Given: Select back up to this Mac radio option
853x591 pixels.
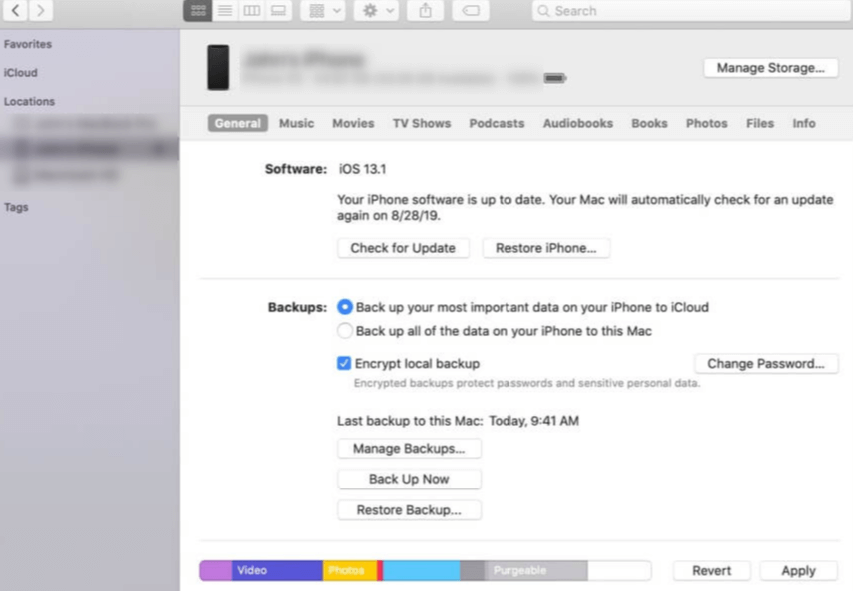Looking at the screenshot, I should click(x=345, y=331).
